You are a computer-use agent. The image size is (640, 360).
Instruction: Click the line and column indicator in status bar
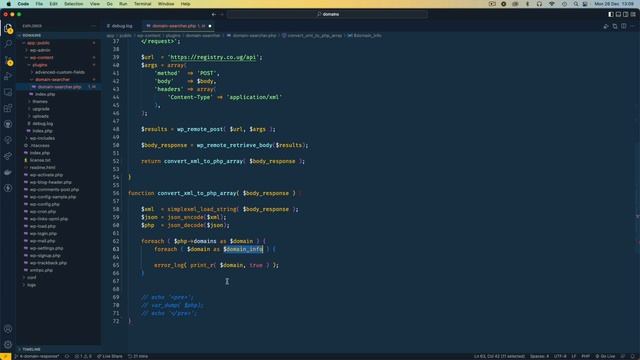[499, 356]
